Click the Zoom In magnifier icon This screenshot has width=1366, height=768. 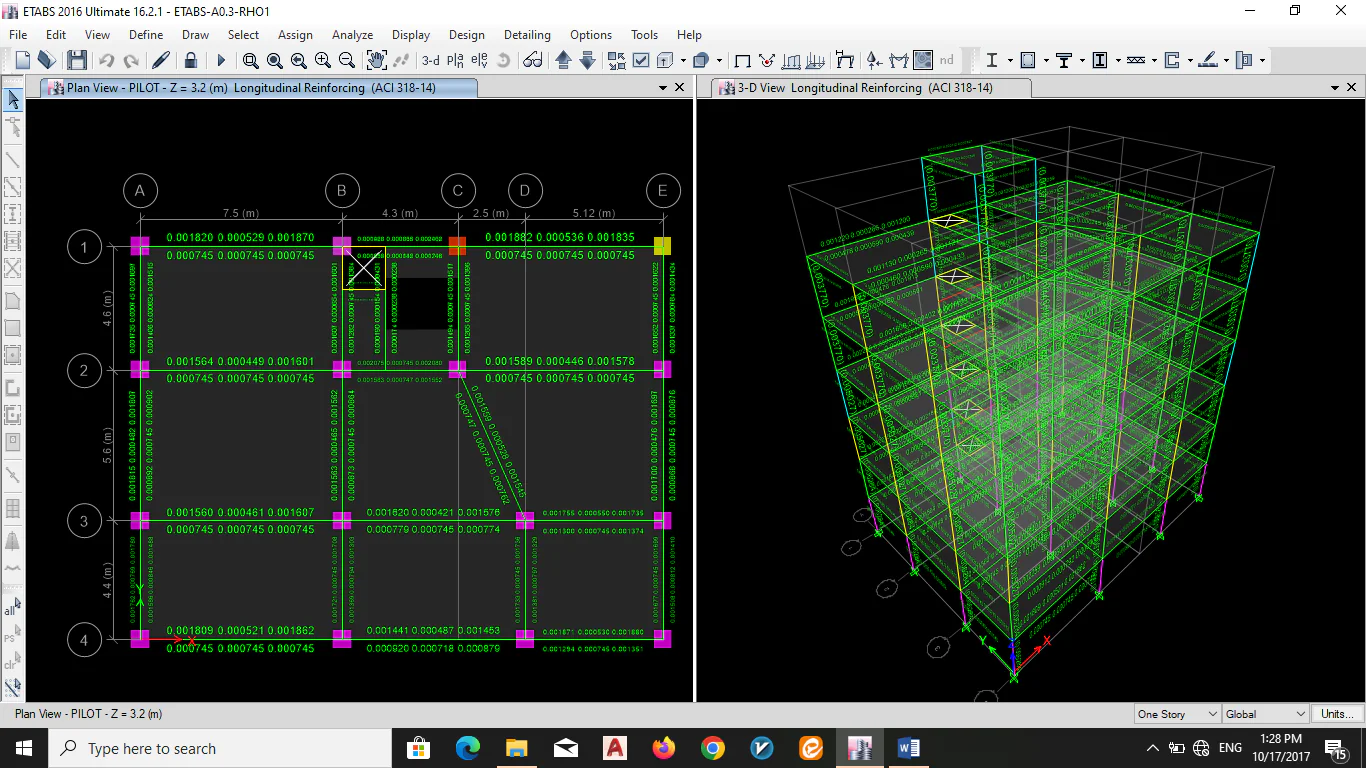point(323,60)
